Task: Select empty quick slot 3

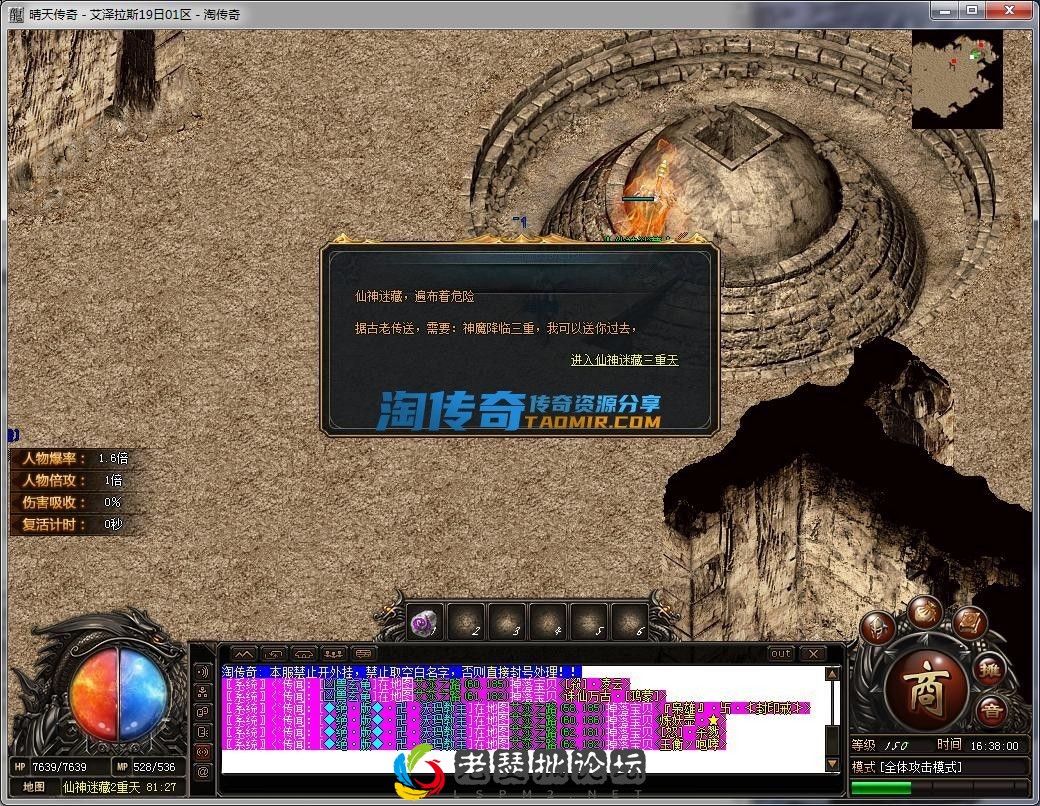Action: [x=507, y=622]
